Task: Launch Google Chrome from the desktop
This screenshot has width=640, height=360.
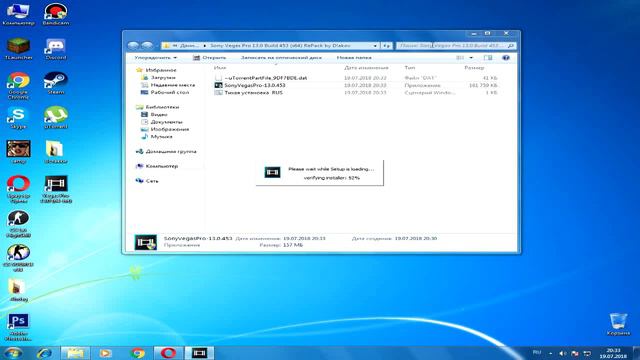Action: [x=18, y=86]
